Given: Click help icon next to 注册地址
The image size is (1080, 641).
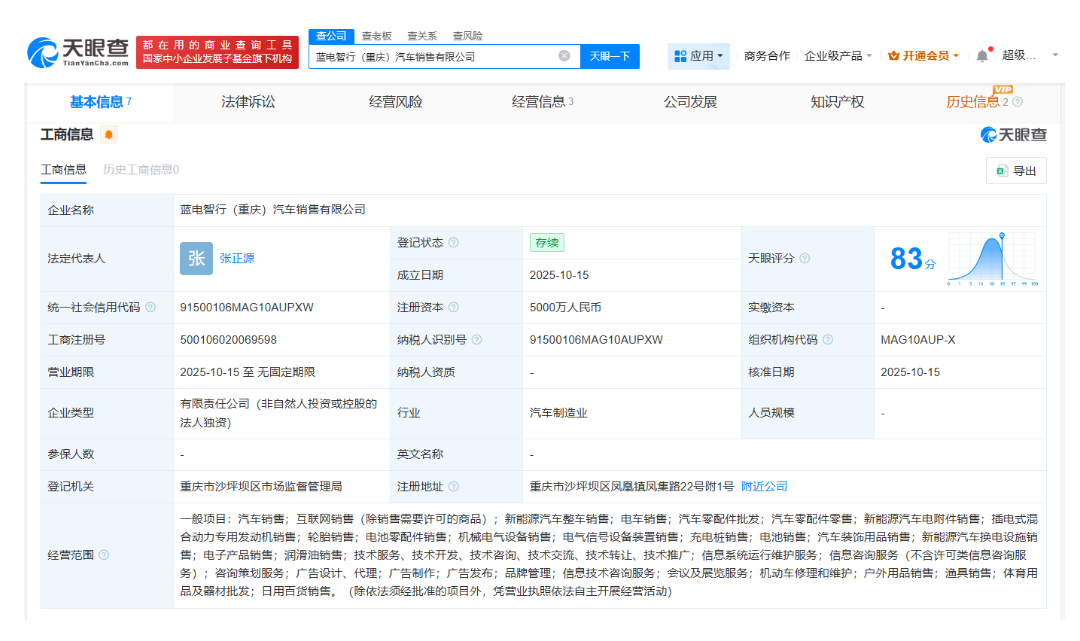Looking at the screenshot, I should click(453, 487).
